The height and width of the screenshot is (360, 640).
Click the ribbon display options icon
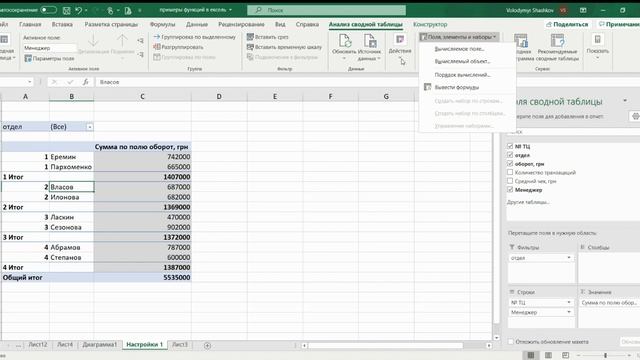tap(583, 10)
